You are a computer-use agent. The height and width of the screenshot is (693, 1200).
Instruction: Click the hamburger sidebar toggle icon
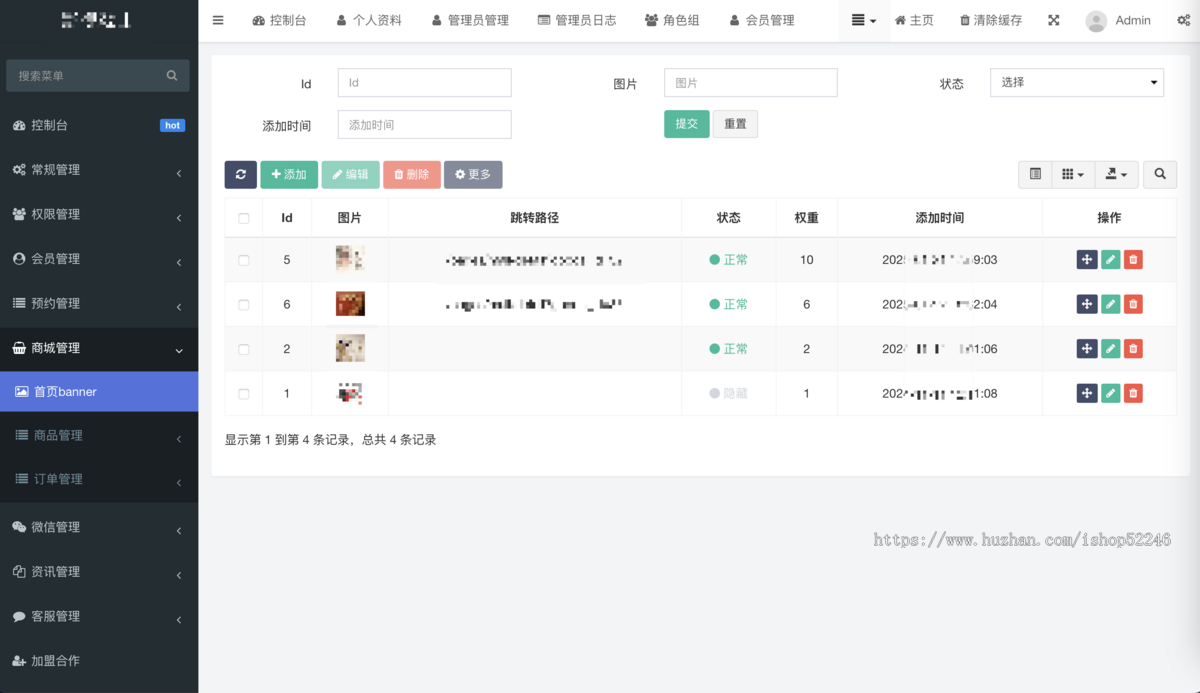click(218, 20)
